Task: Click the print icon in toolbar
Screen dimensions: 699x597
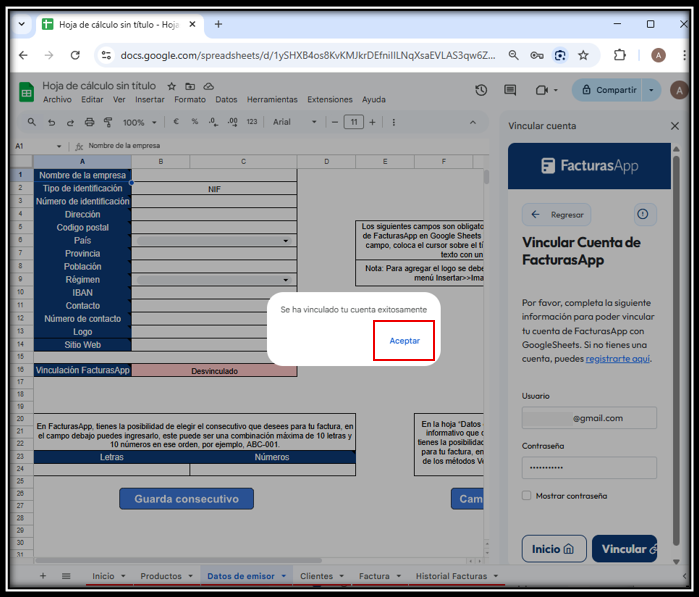Action: click(90, 122)
